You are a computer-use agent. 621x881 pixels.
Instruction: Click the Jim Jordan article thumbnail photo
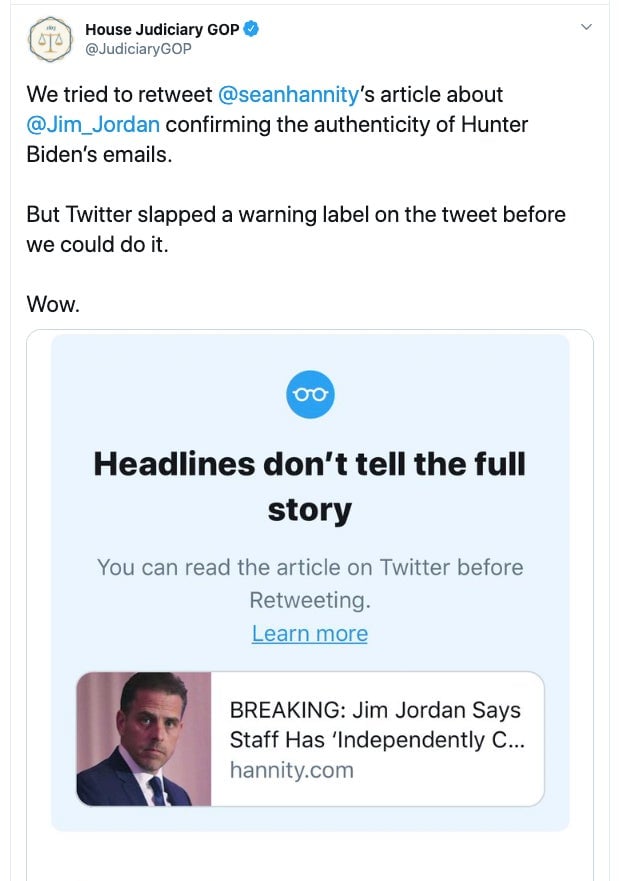point(144,737)
